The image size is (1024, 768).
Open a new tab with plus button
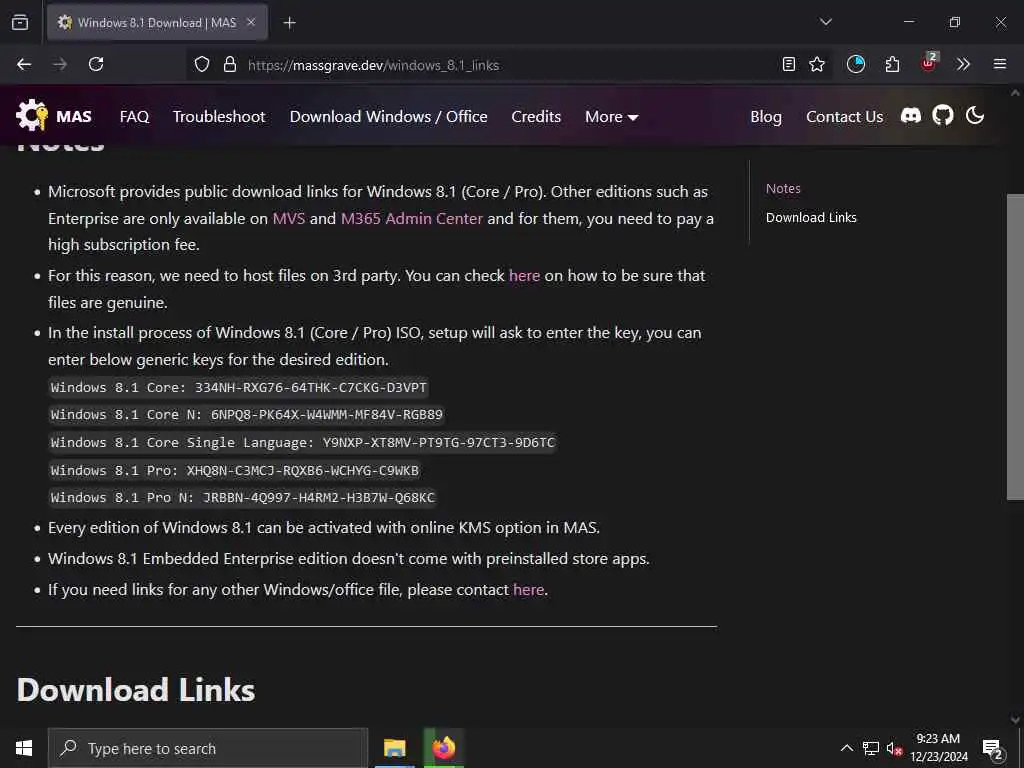289,23
